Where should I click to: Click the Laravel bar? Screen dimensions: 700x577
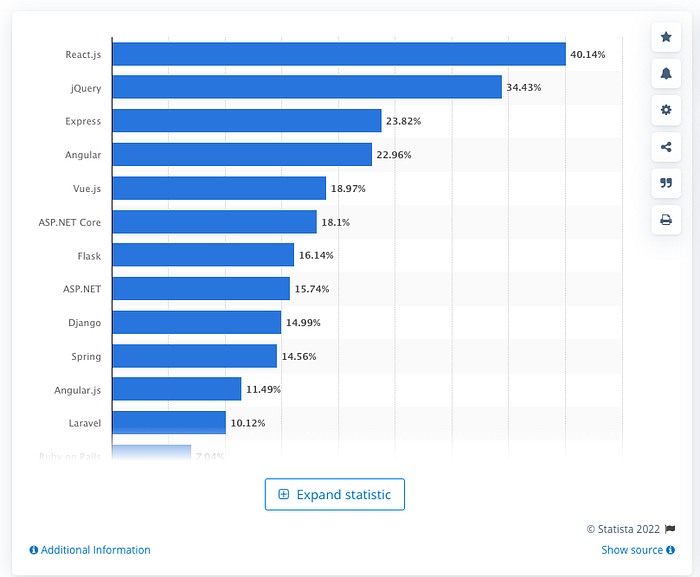pos(169,422)
